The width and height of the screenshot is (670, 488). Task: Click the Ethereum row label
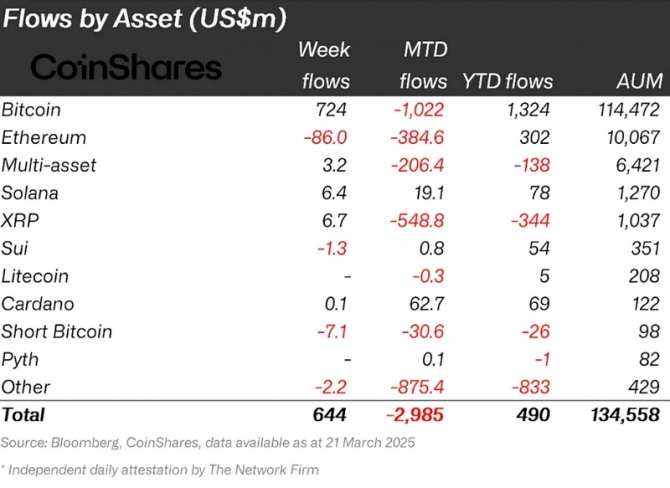click(x=44, y=137)
